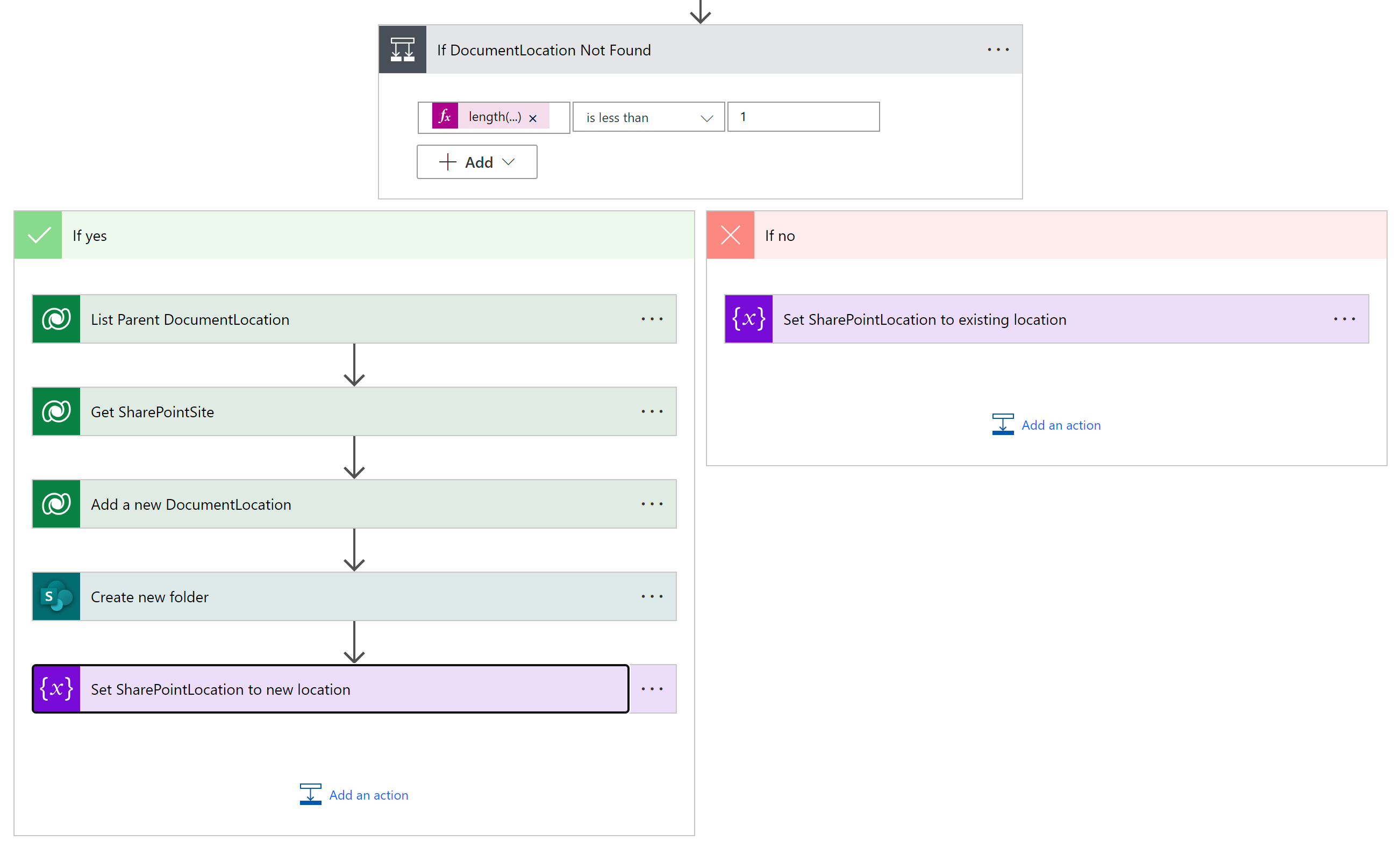Screen dimensions: 1400x848
Task: Click Dataverse icon on Get SharePointSite
Action: tap(56, 411)
